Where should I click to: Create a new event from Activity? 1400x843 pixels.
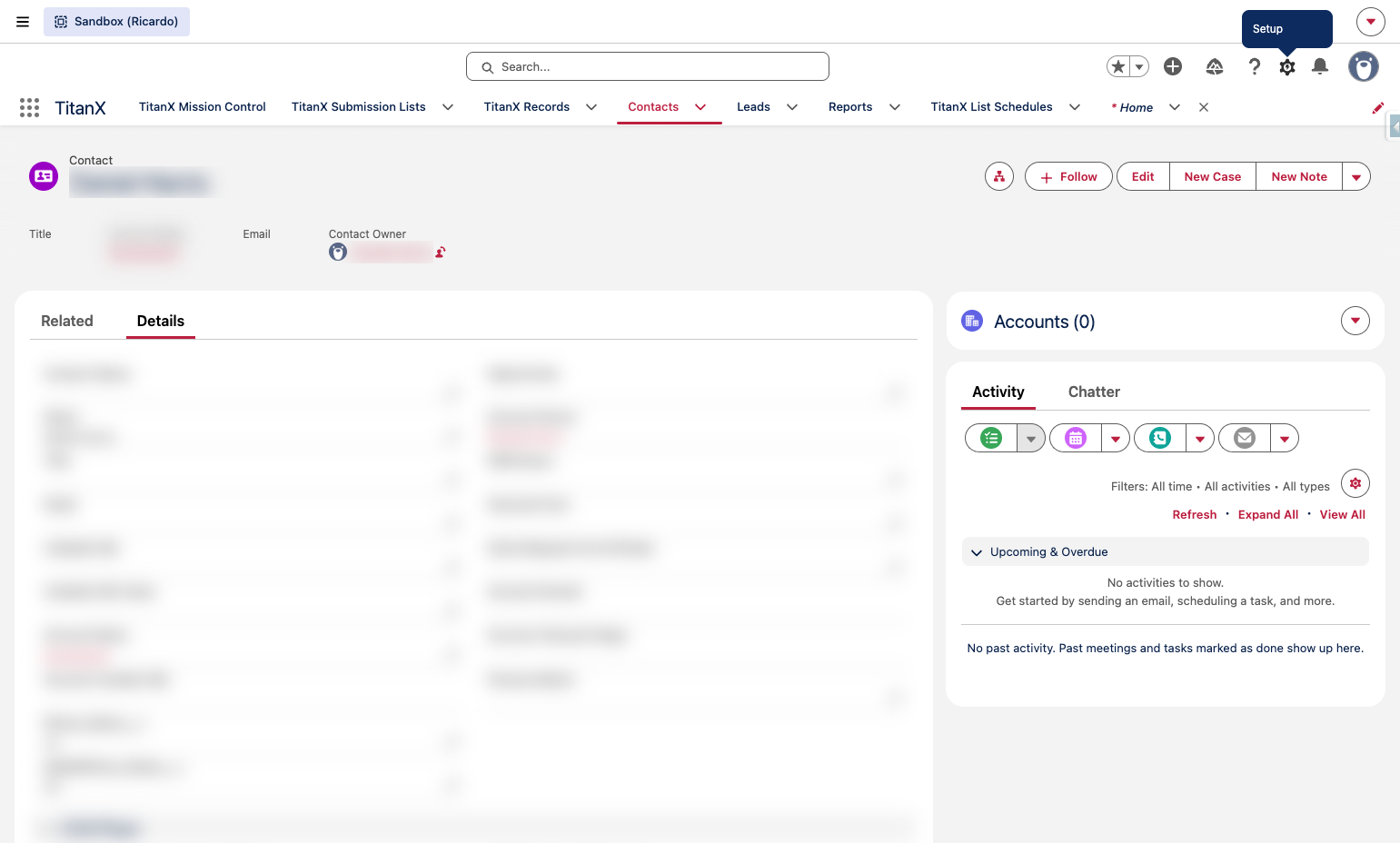click(x=1076, y=438)
